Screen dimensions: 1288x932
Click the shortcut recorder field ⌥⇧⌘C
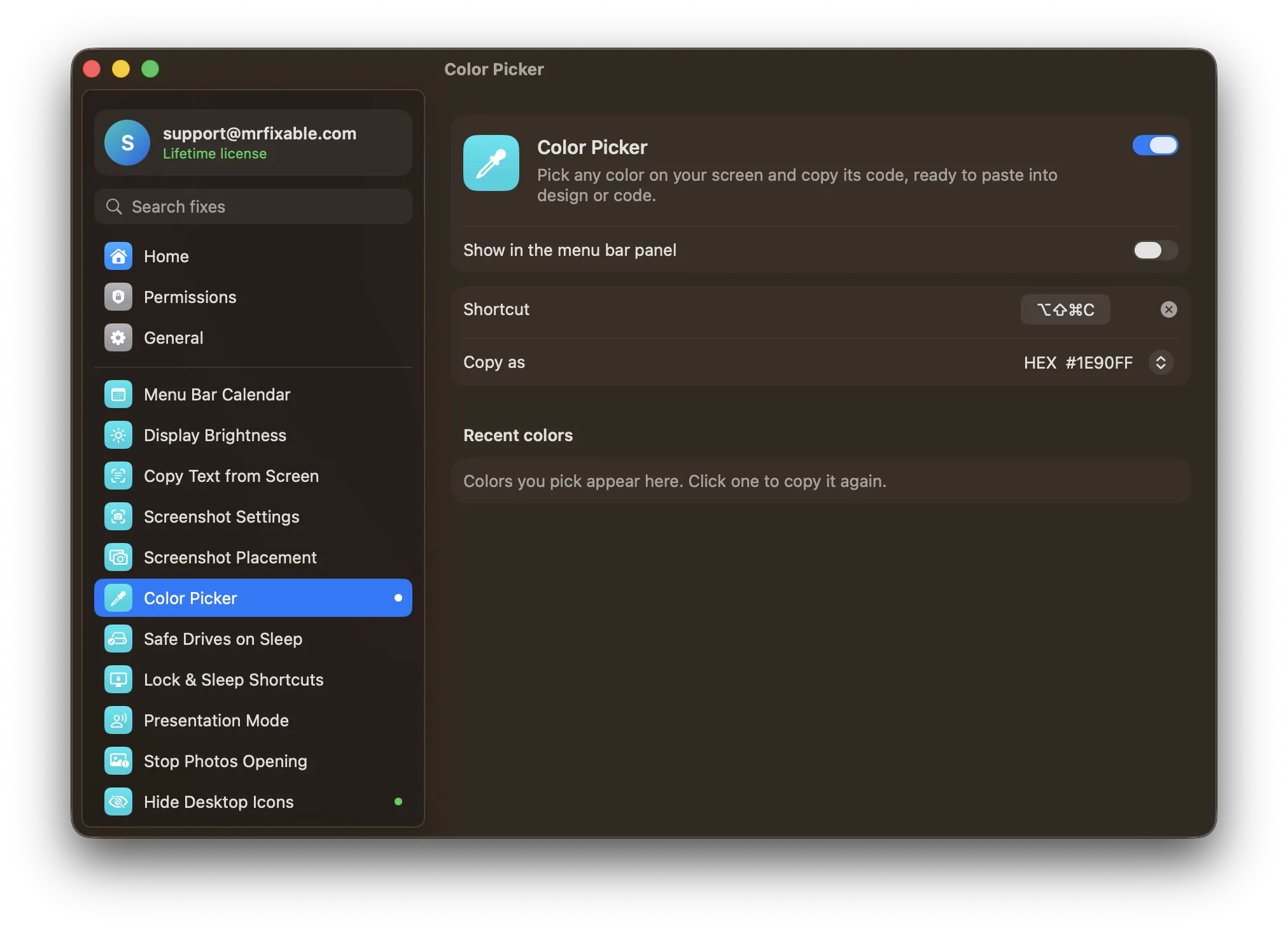1065,309
